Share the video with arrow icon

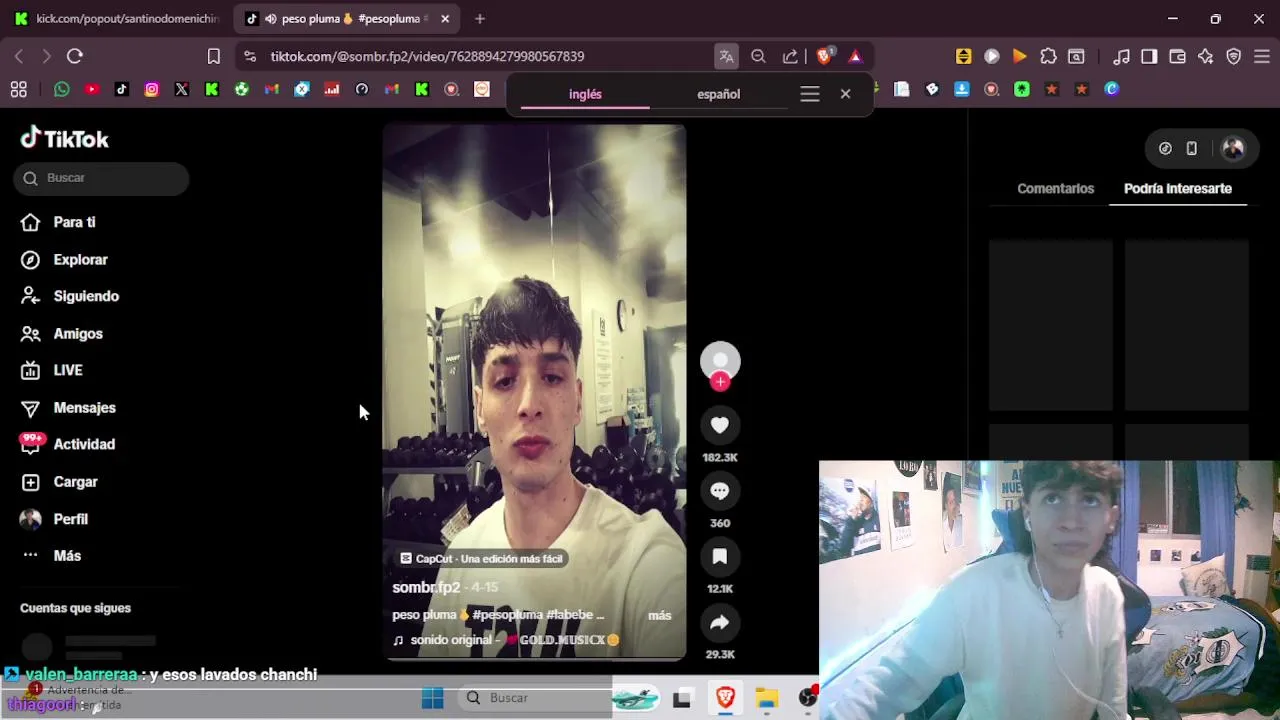(x=720, y=623)
